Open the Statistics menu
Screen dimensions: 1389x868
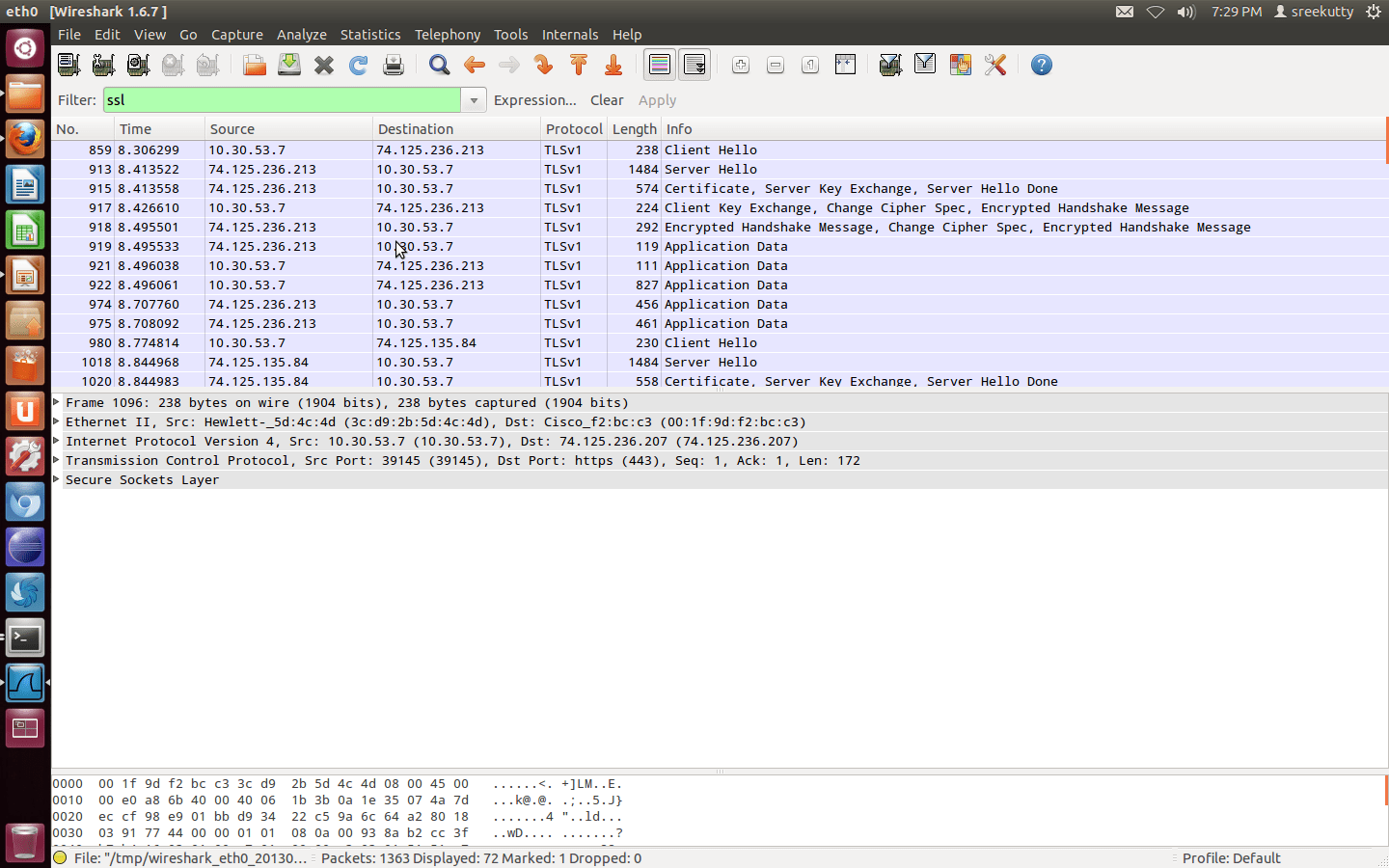[370, 35]
